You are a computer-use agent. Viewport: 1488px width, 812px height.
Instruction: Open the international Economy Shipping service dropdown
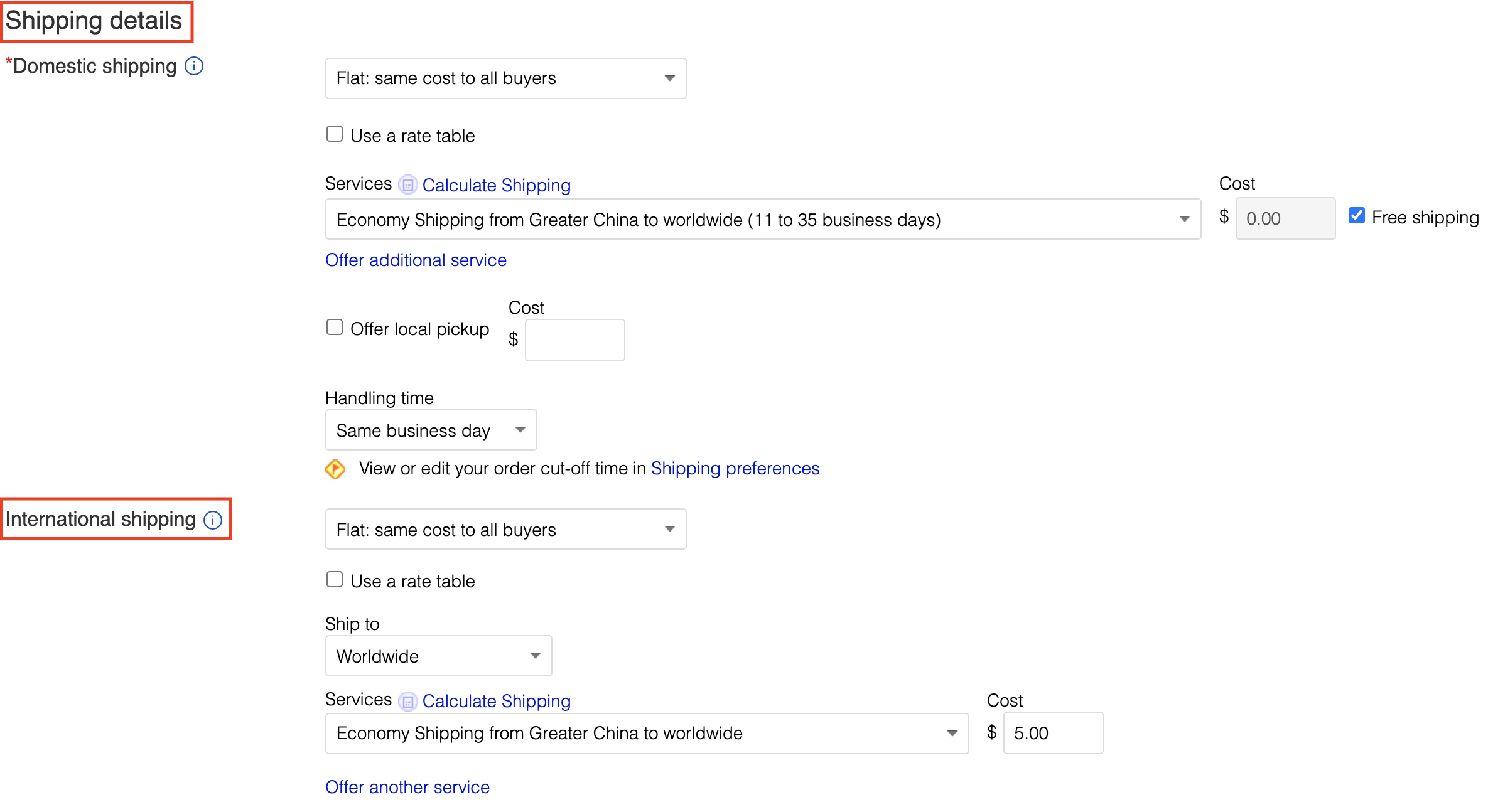pos(647,733)
